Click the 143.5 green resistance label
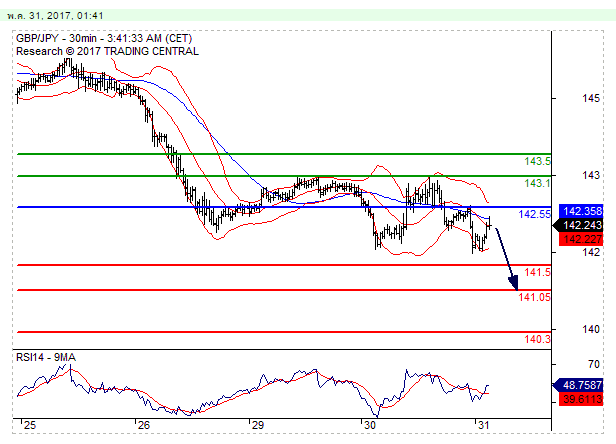Viewport: 616px width, 444px height. (537, 161)
